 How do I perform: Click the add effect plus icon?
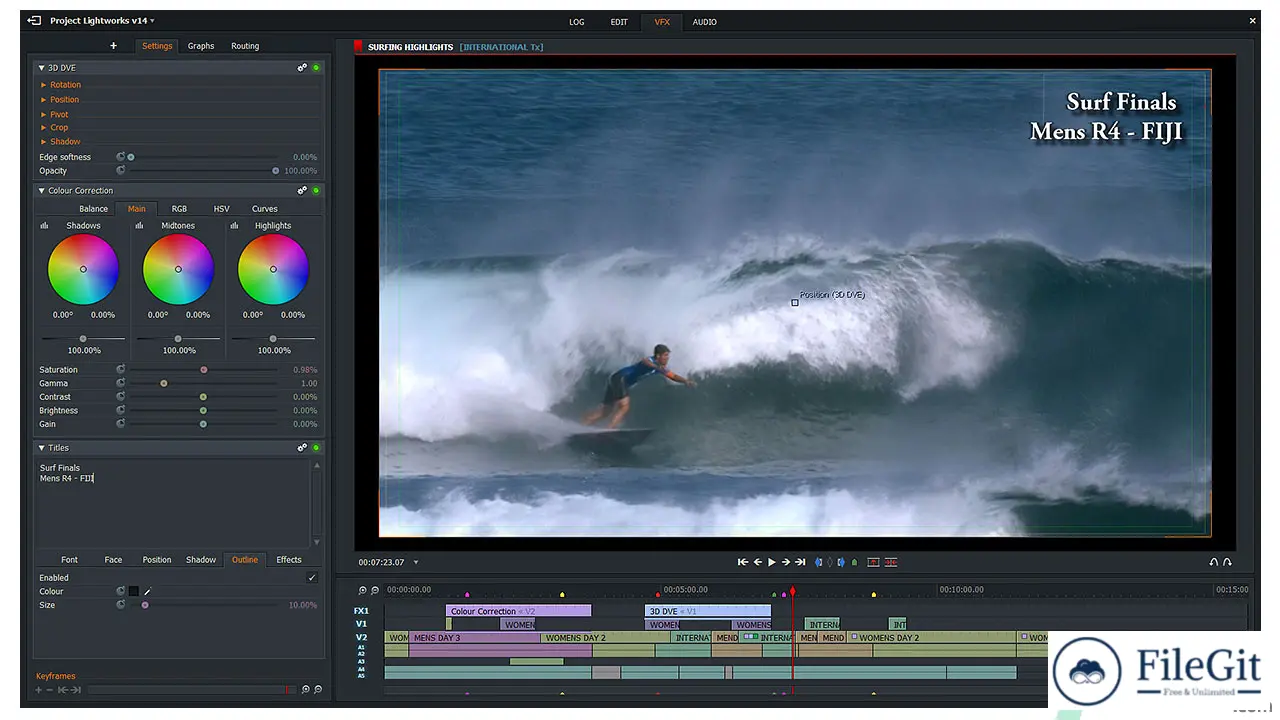pos(113,46)
